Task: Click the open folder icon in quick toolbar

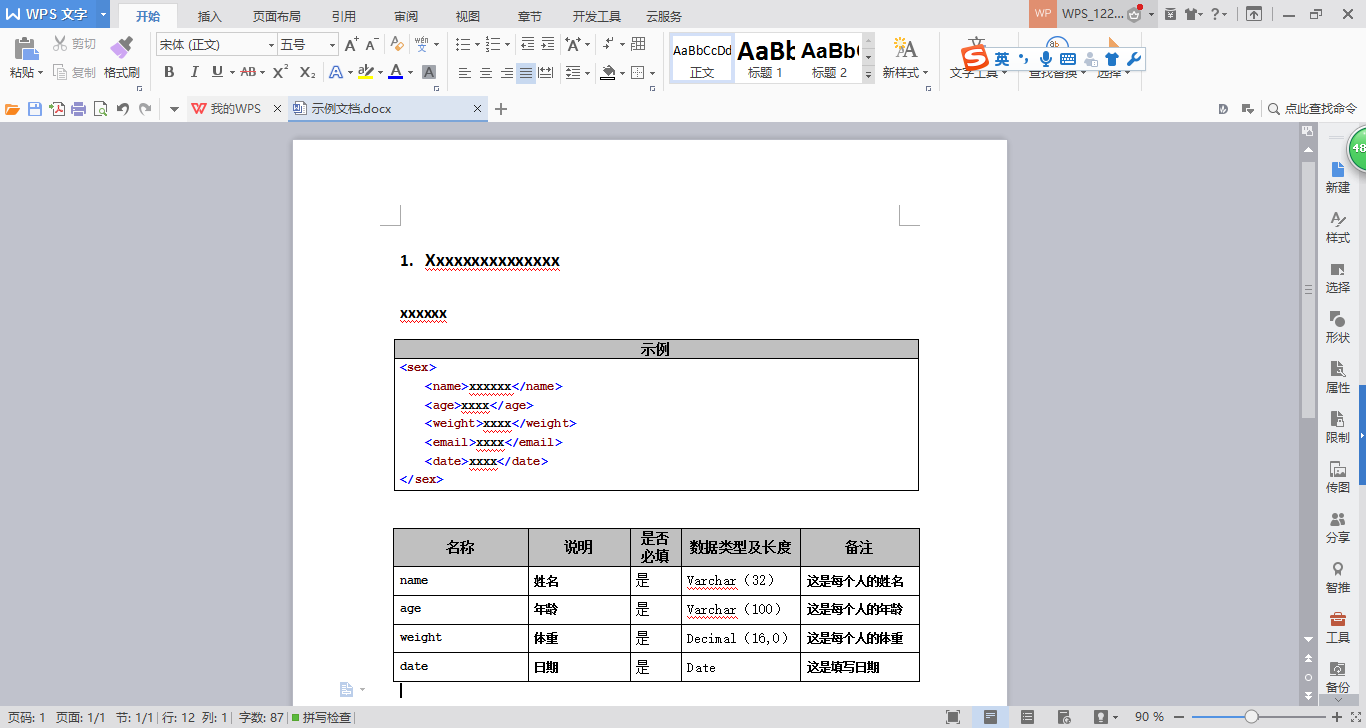Action: 13,109
